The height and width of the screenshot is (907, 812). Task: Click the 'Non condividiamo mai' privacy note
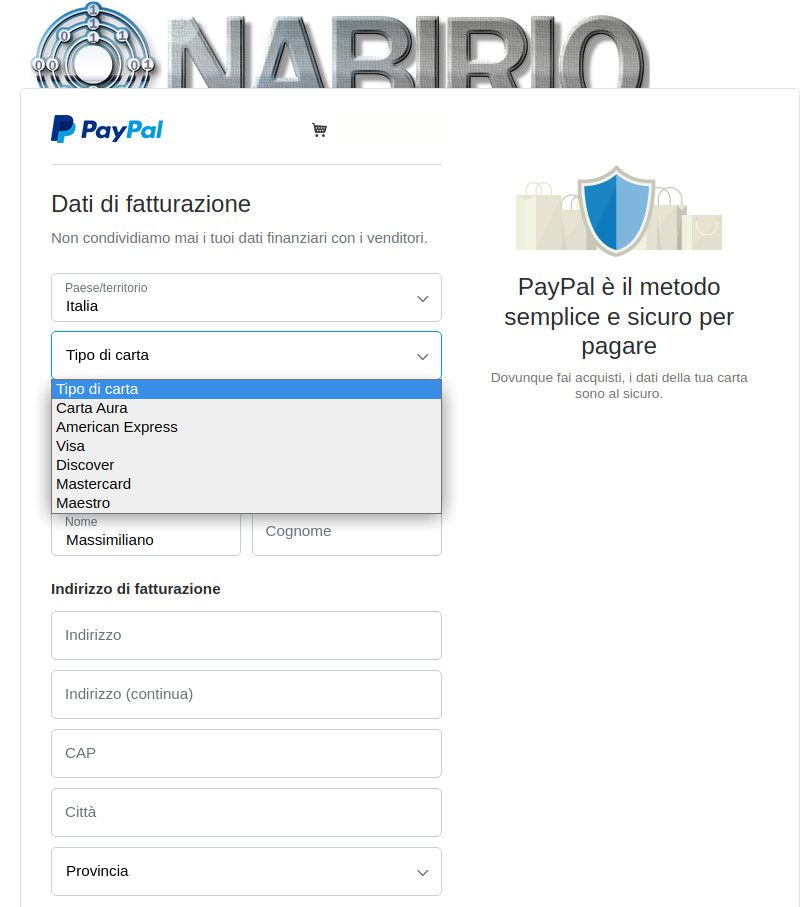(x=239, y=238)
